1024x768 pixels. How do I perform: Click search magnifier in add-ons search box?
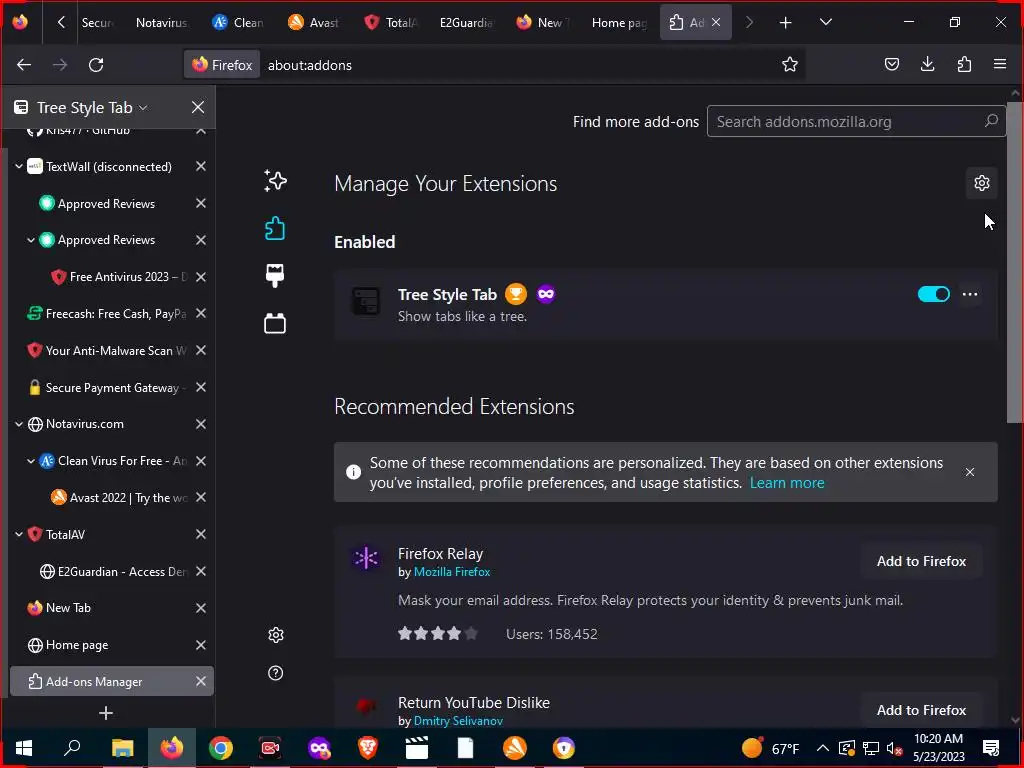coord(991,121)
